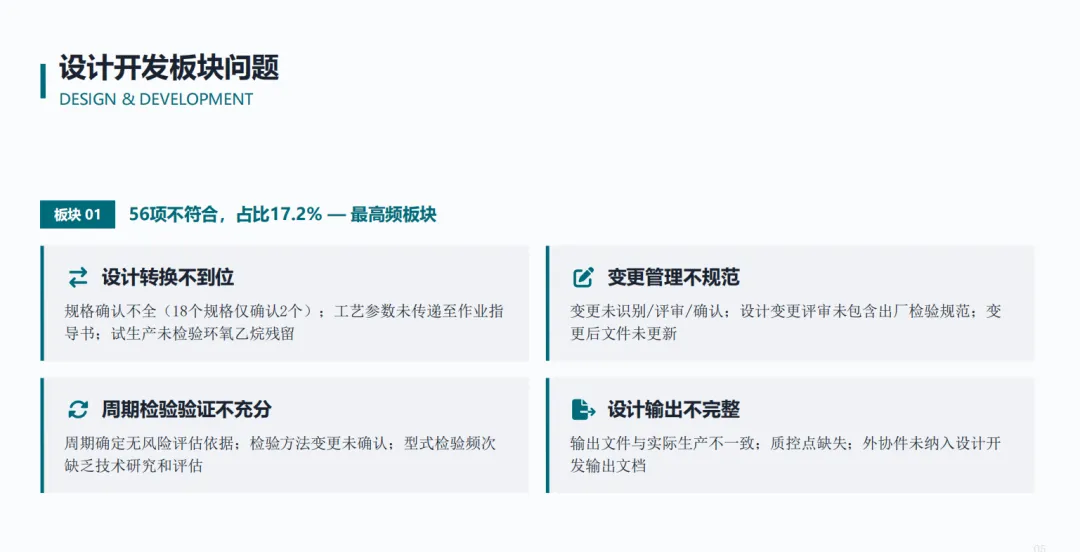Click the teal vertical bar beside the title
This screenshot has height=552, width=1080.
click(x=43, y=81)
